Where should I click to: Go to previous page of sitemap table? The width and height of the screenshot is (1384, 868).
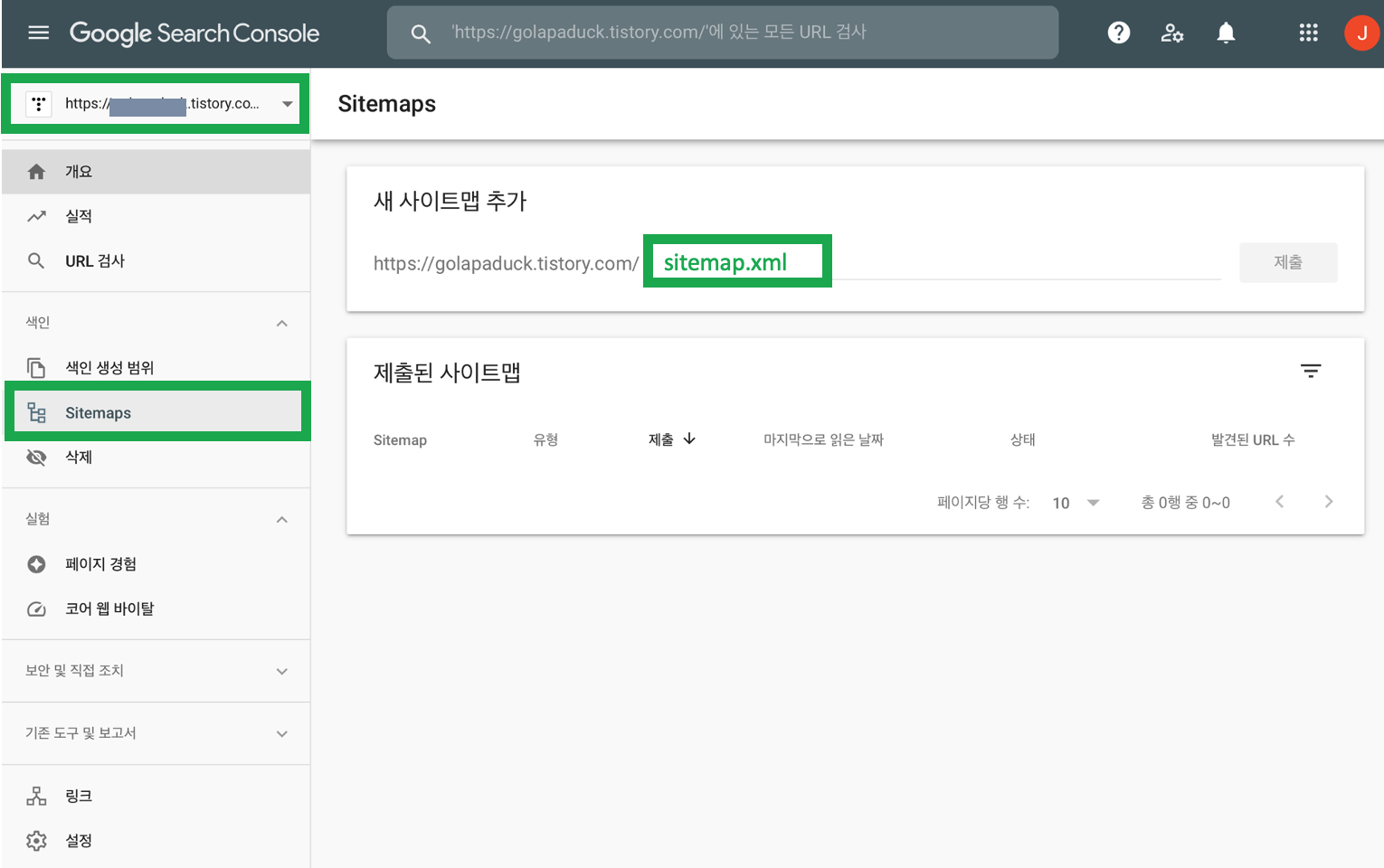[x=1279, y=502]
